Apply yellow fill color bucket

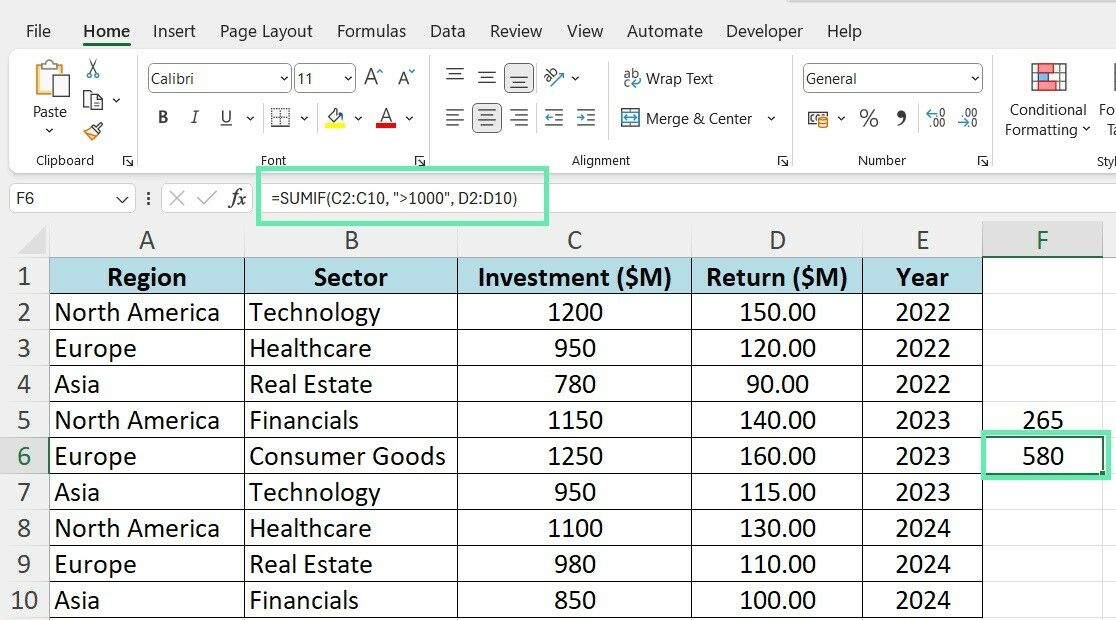pos(335,117)
